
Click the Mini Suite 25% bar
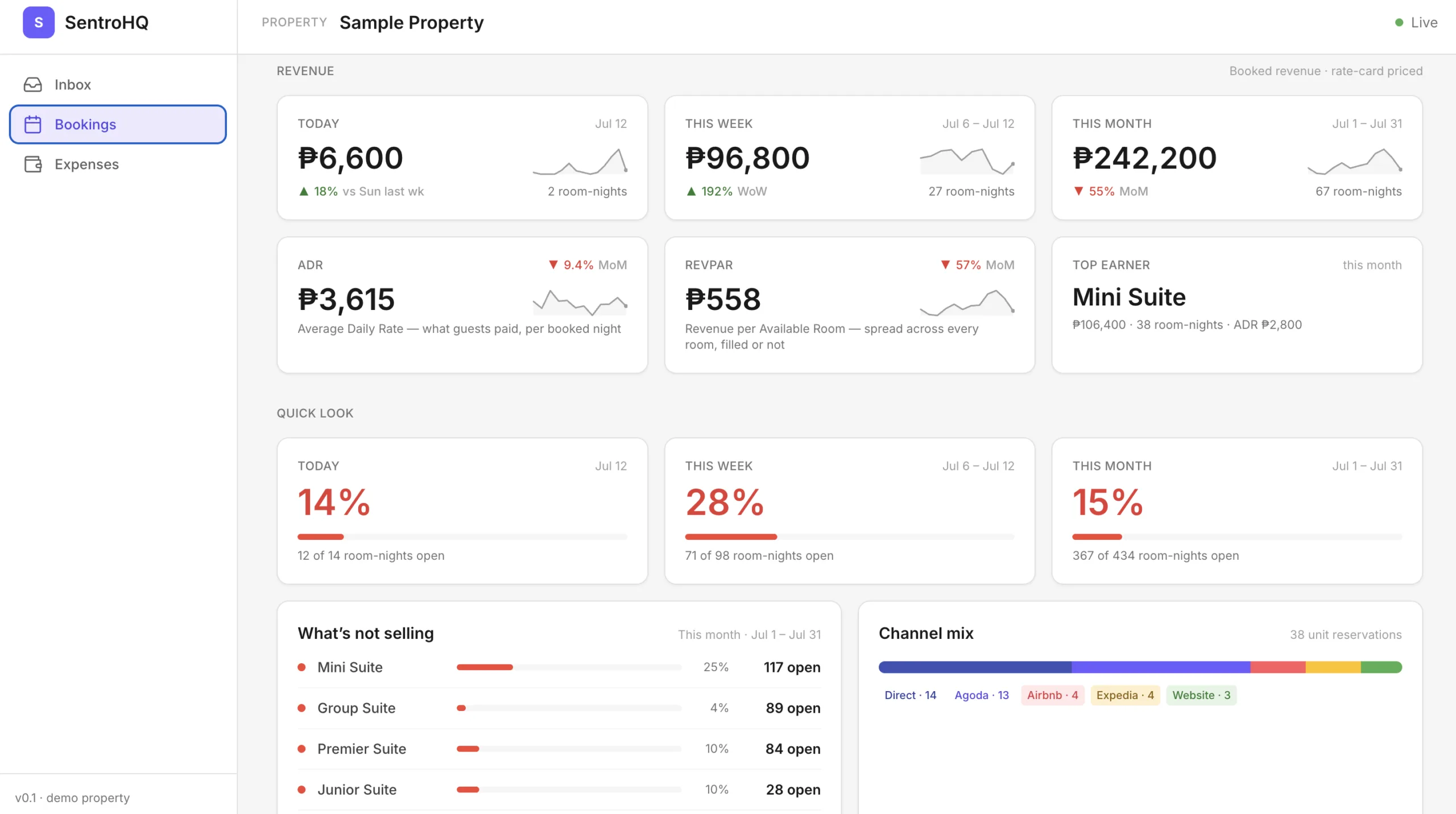pos(569,667)
